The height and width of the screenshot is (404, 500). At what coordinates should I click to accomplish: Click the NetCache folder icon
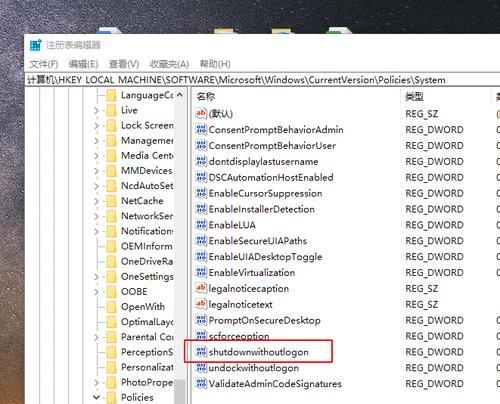click(111, 201)
